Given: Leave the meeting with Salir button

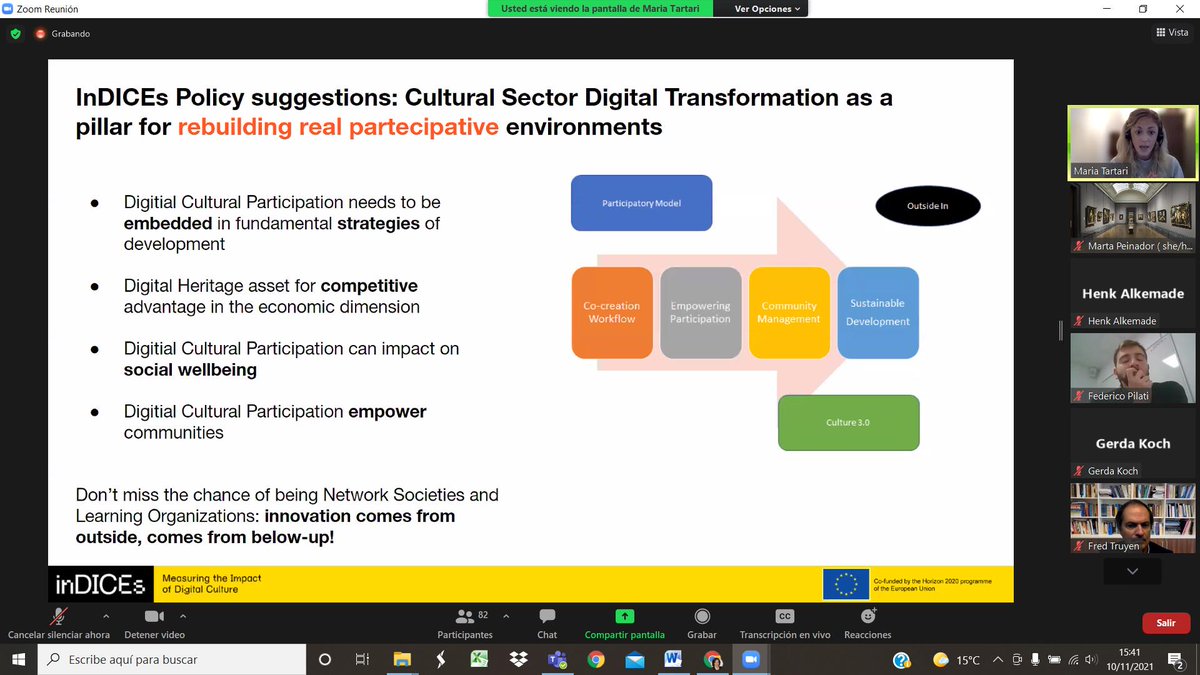Looking at the screenshot, I should point(1166,622).
